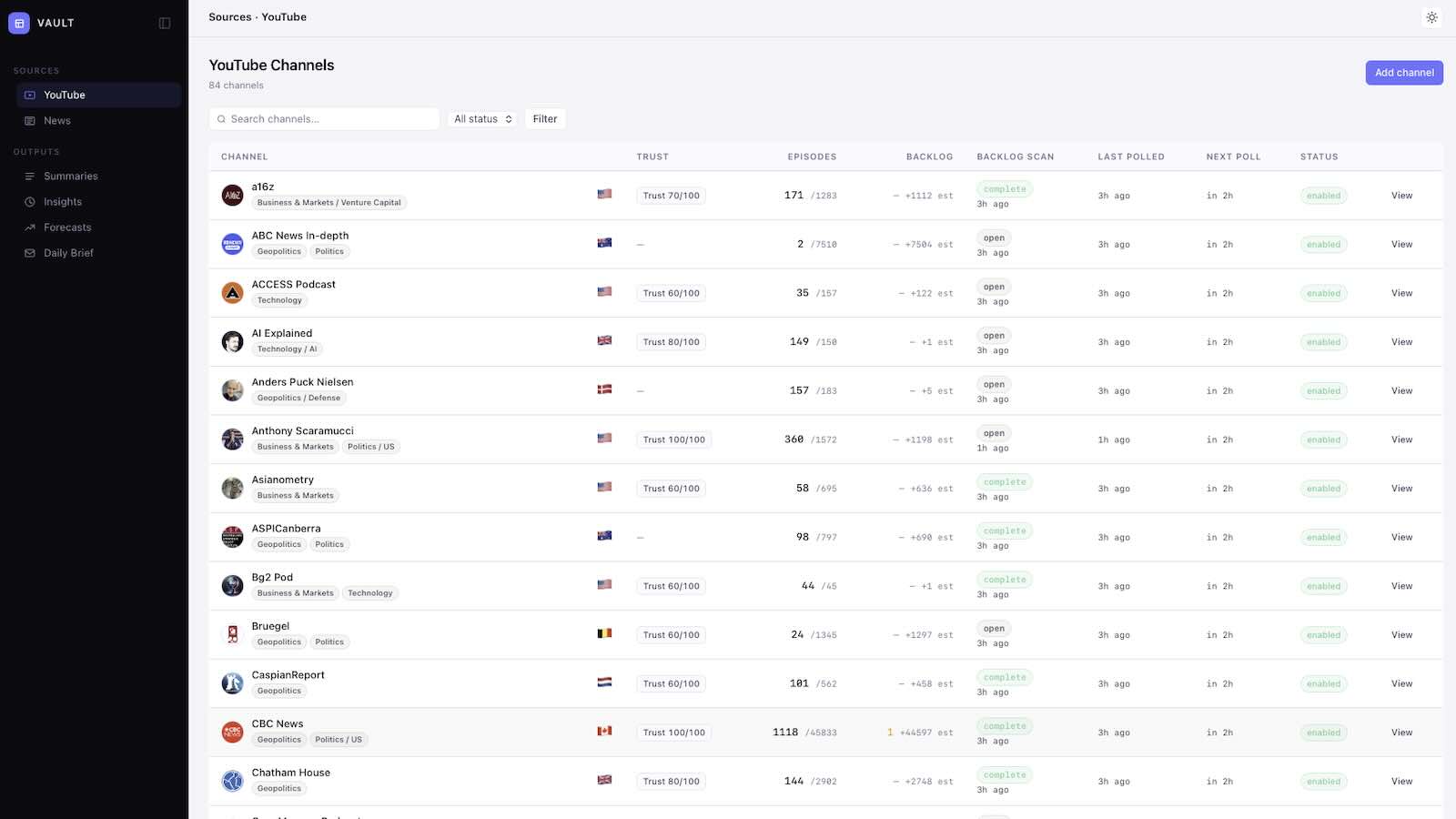View the Chatham House channel
Image resolution: width=1456 pixels, height=819 pixels.
pos(1401,781)
